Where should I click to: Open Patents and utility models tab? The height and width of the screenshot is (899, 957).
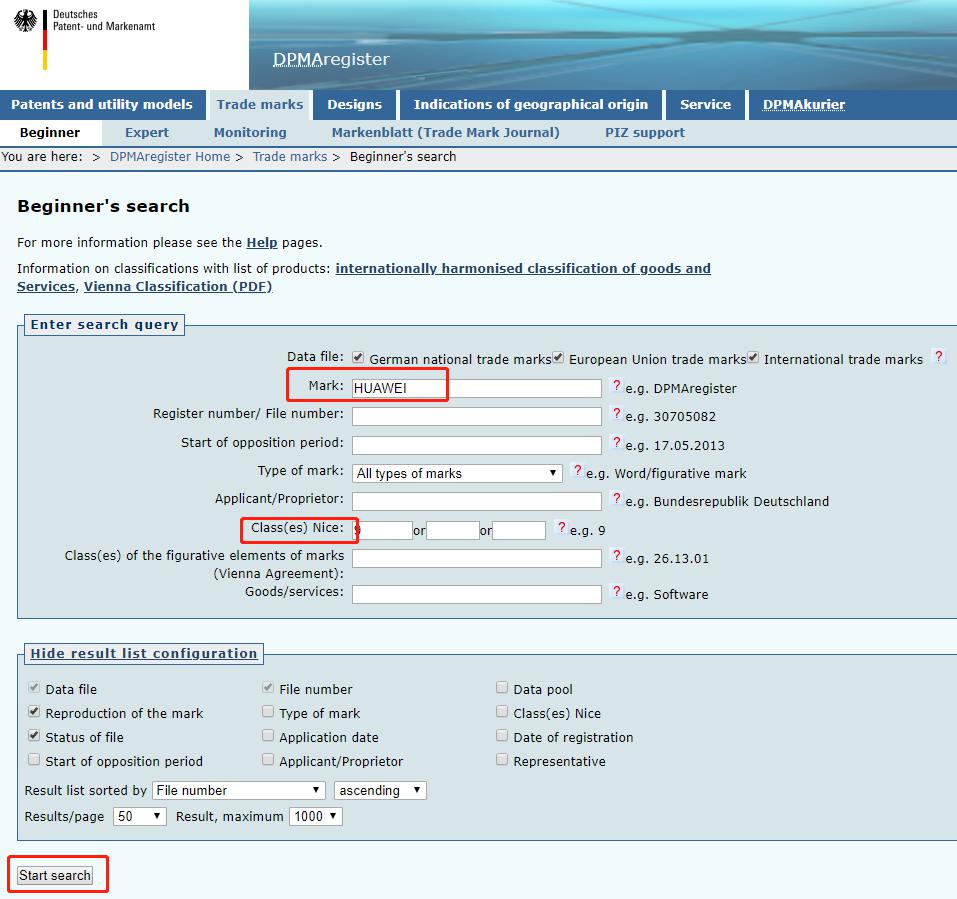pos(102,105)
